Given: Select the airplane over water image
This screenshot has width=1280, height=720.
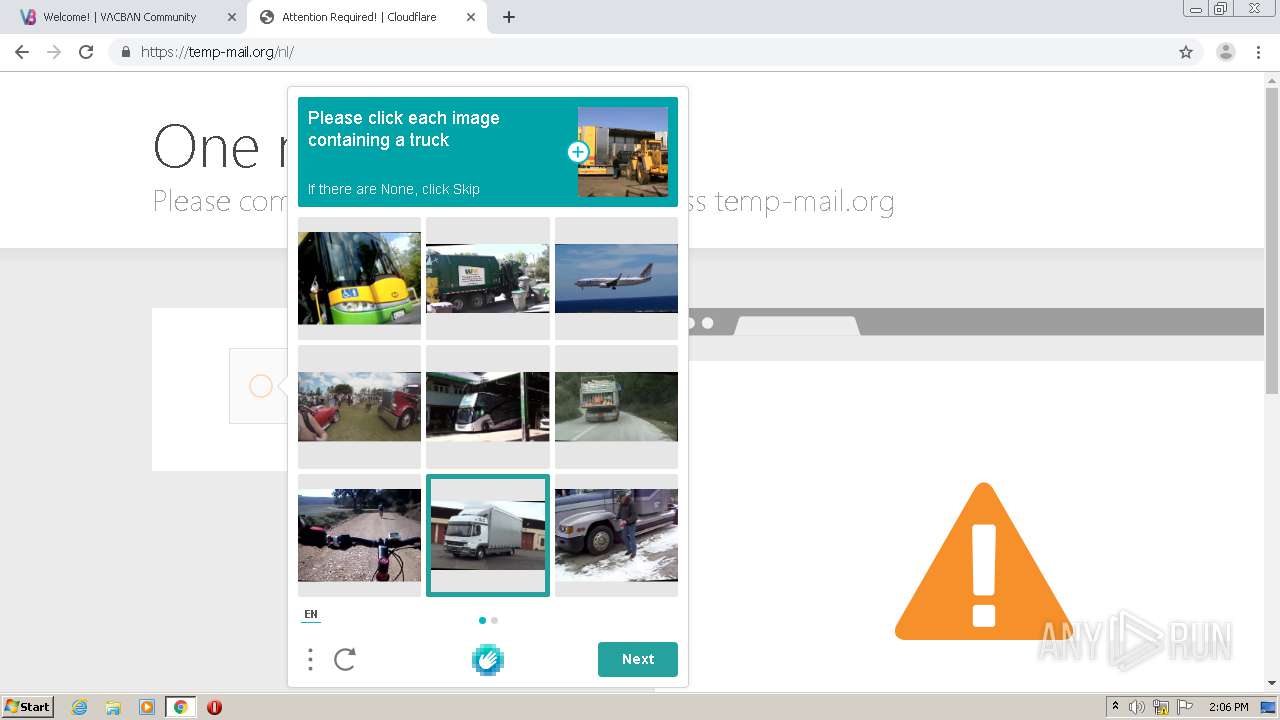Looking at the screenshot, I should (x=616, y=278).
